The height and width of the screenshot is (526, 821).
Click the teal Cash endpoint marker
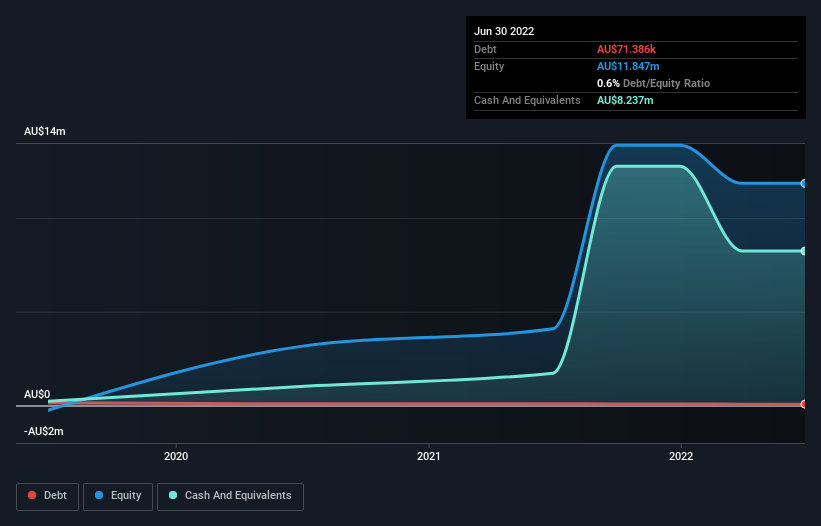[804, 251]
